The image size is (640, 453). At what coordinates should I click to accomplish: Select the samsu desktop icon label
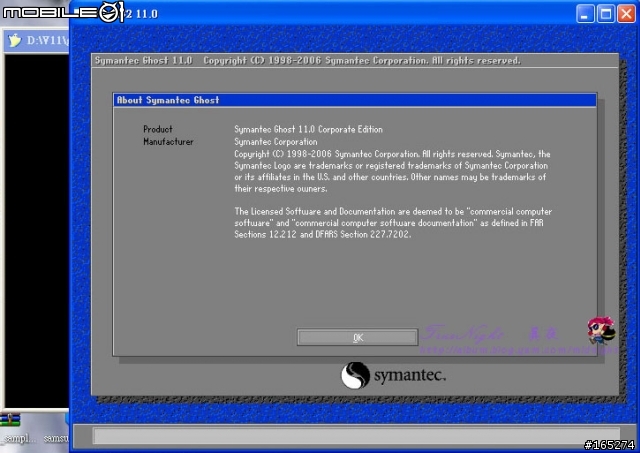56,438
